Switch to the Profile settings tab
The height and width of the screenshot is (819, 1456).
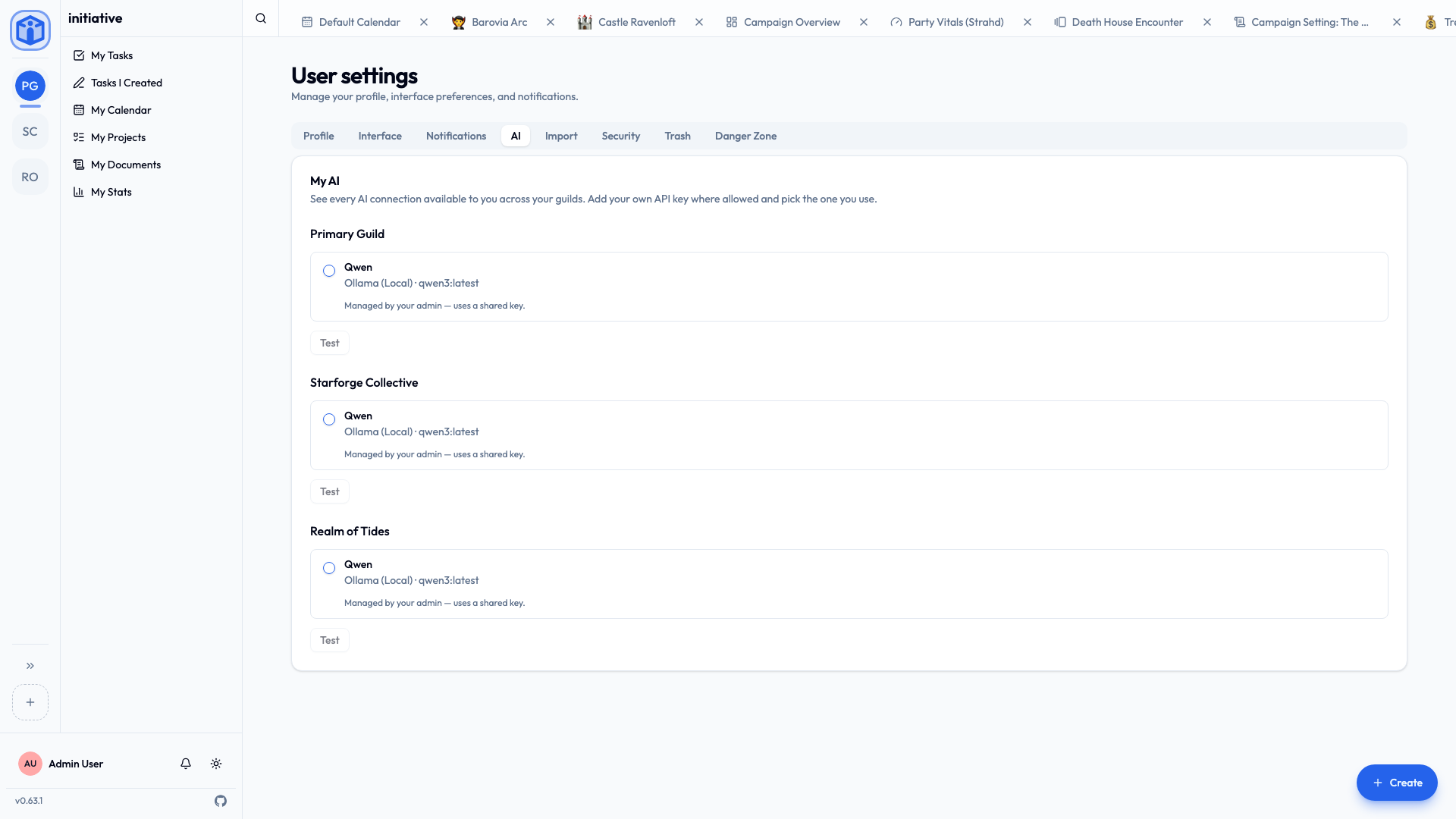318,136
